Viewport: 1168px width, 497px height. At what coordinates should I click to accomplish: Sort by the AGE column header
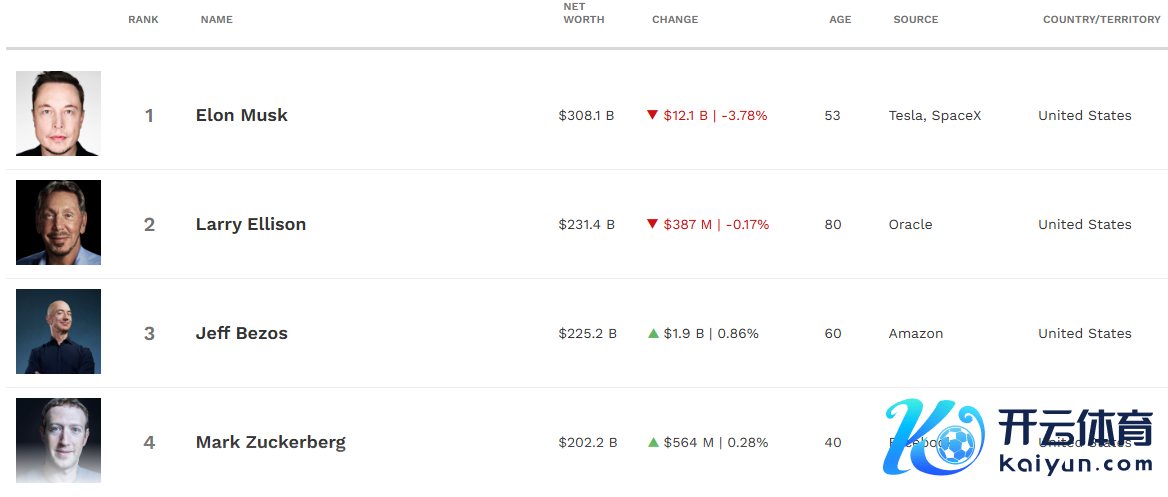tap(840, 20)
